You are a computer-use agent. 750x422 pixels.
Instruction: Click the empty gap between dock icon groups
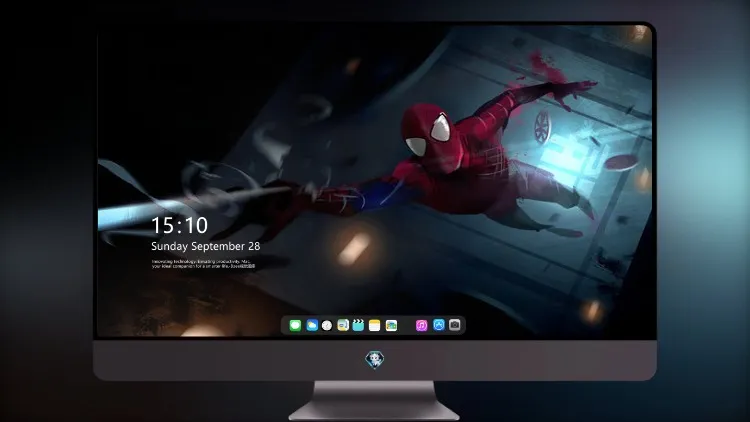click(x=406, y=325)
